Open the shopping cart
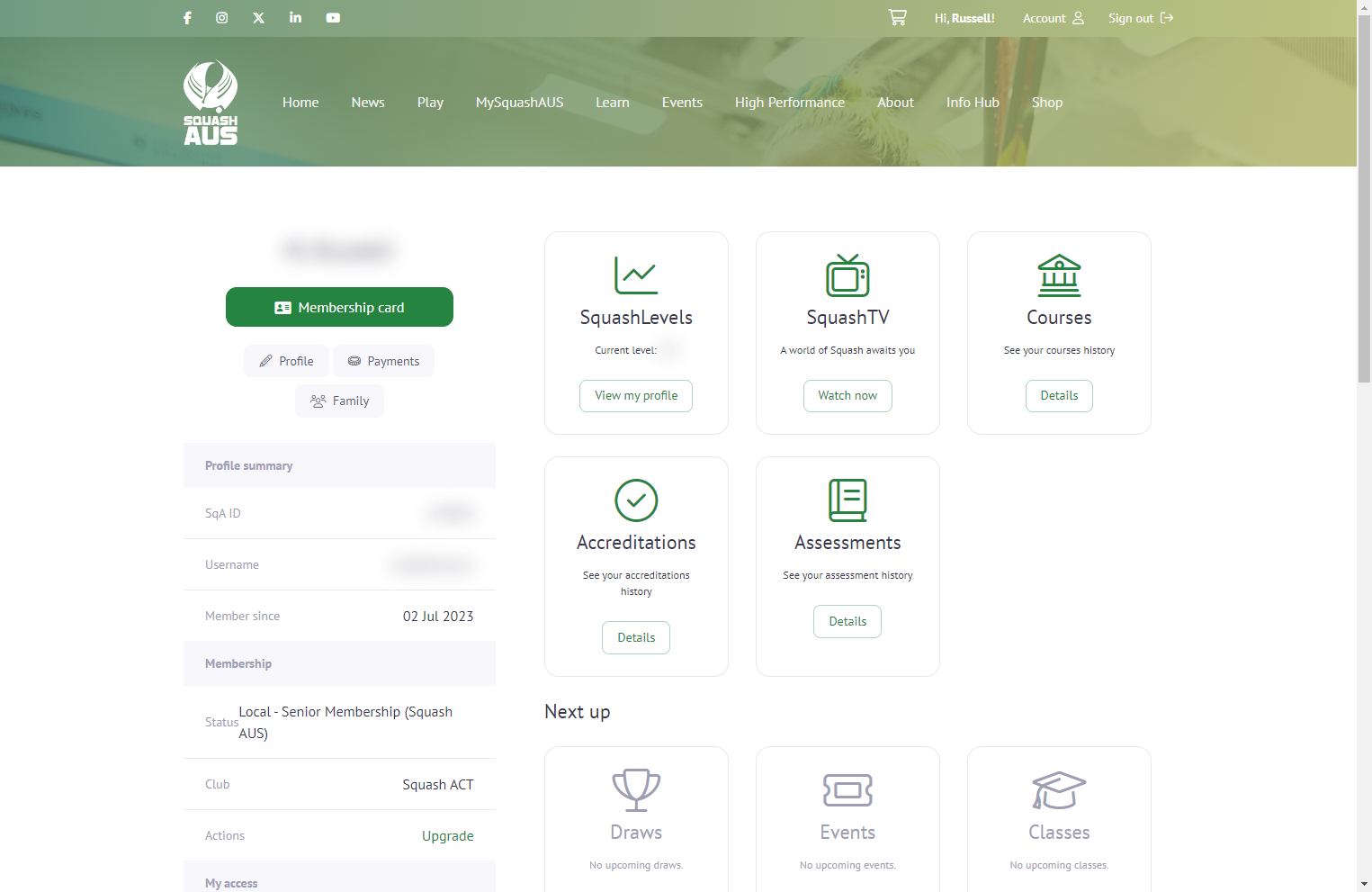The image size is (1372, 892). [897, 18]
